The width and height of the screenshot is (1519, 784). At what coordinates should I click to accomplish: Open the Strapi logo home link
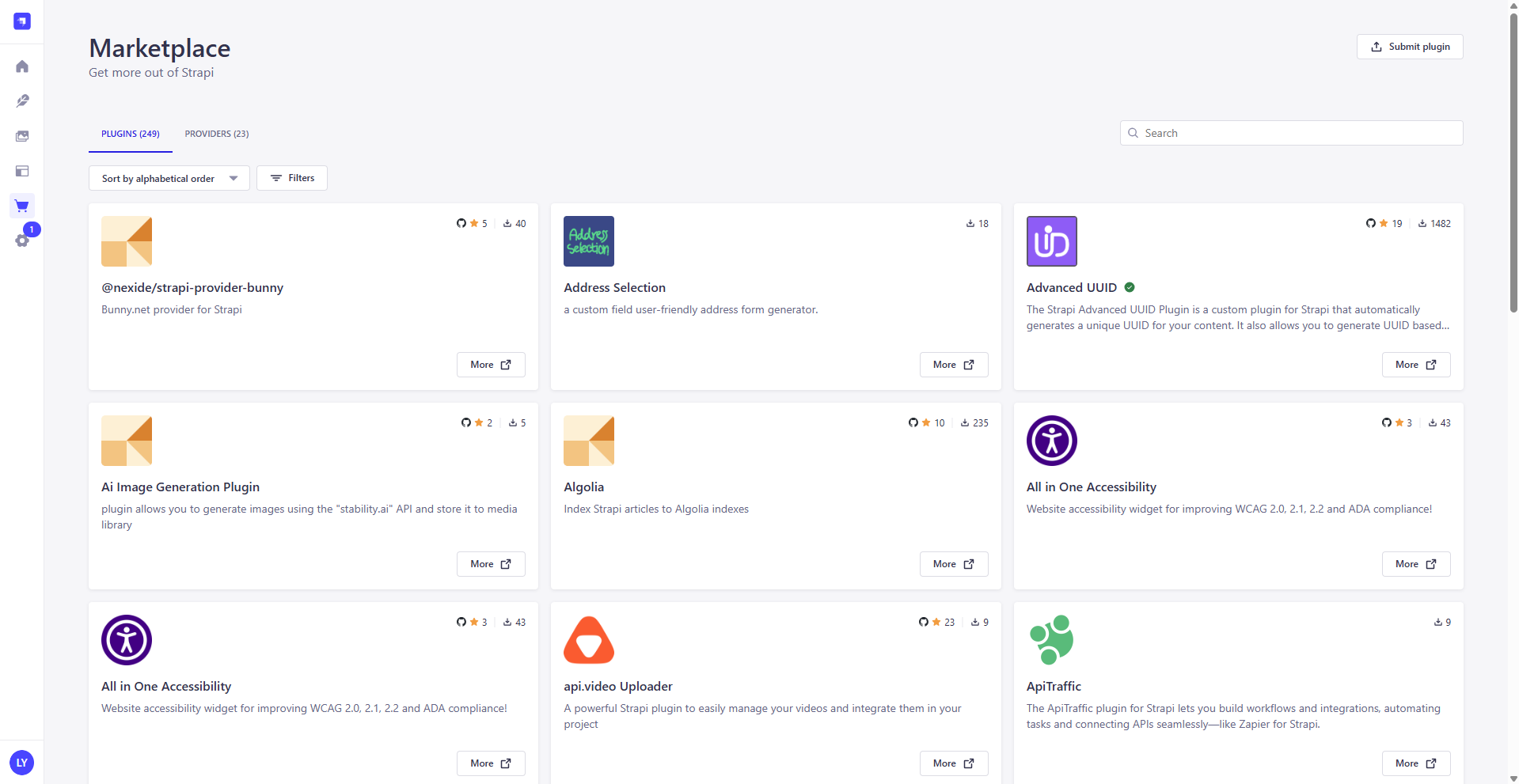(22, 21)
